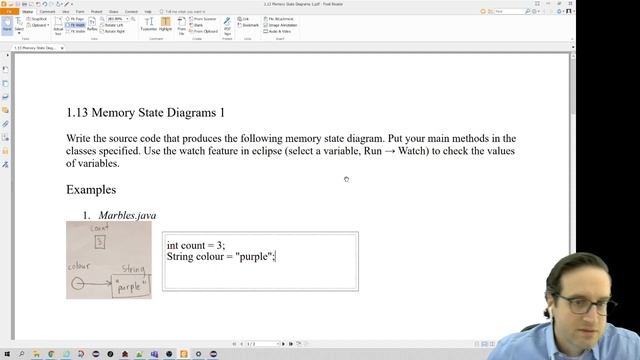Rotate the page left
This screenshot has width=640, height=360.
[x=111, y=25]
